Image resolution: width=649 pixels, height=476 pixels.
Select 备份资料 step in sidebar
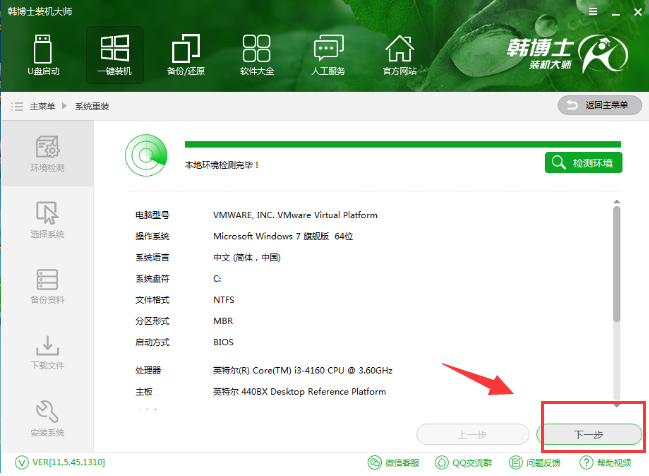47,286
